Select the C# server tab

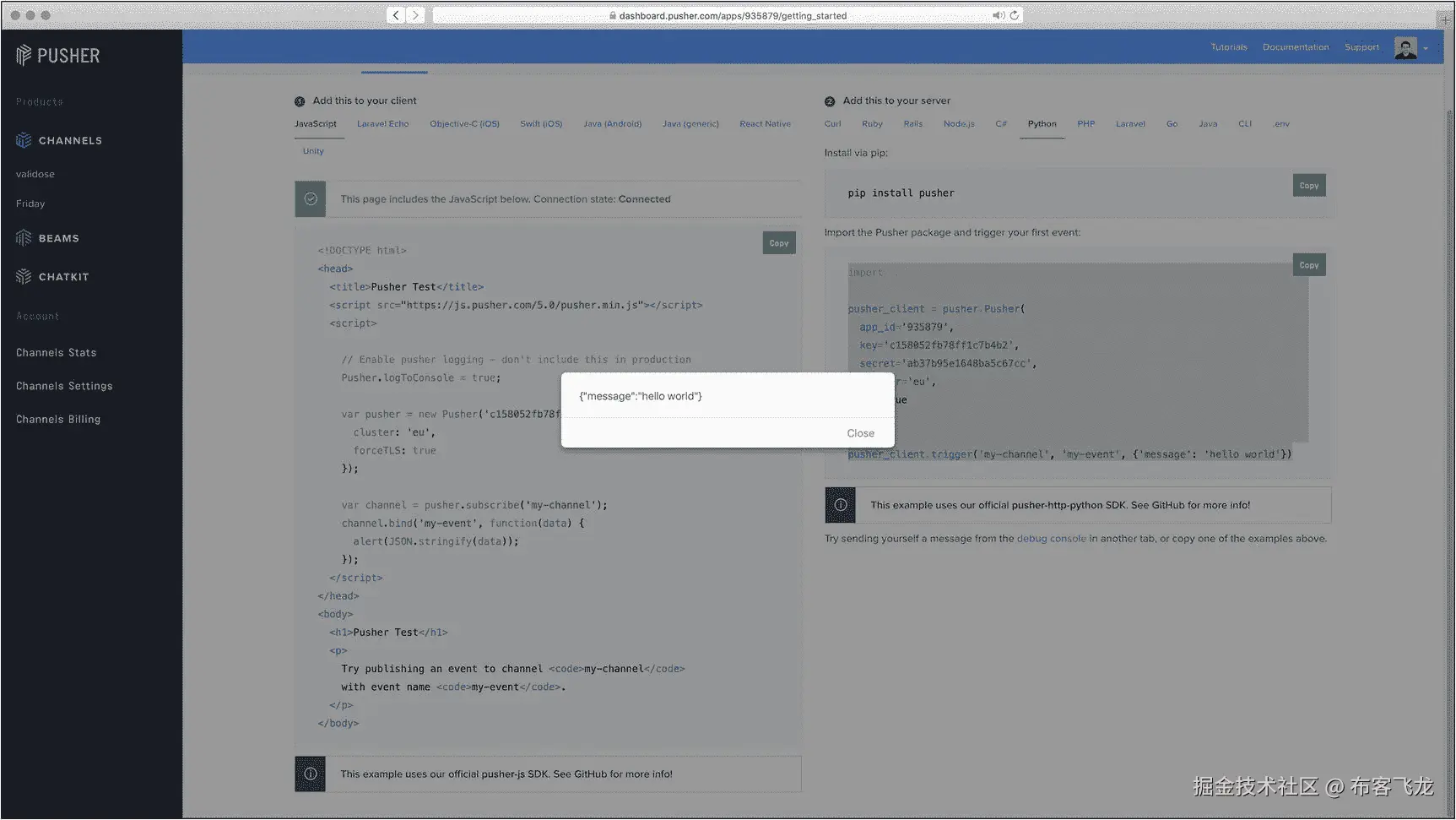click(1001, 124)
